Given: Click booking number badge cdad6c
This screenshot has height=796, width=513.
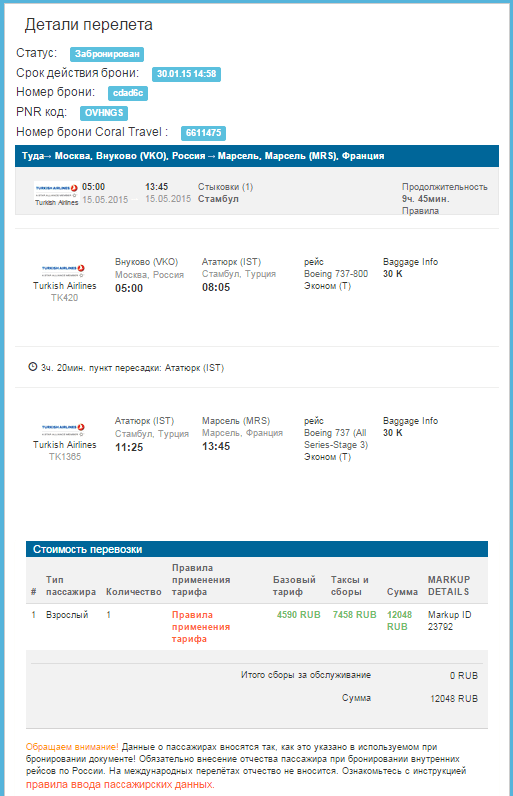Looking at the screenshot, I should (128, 93).
